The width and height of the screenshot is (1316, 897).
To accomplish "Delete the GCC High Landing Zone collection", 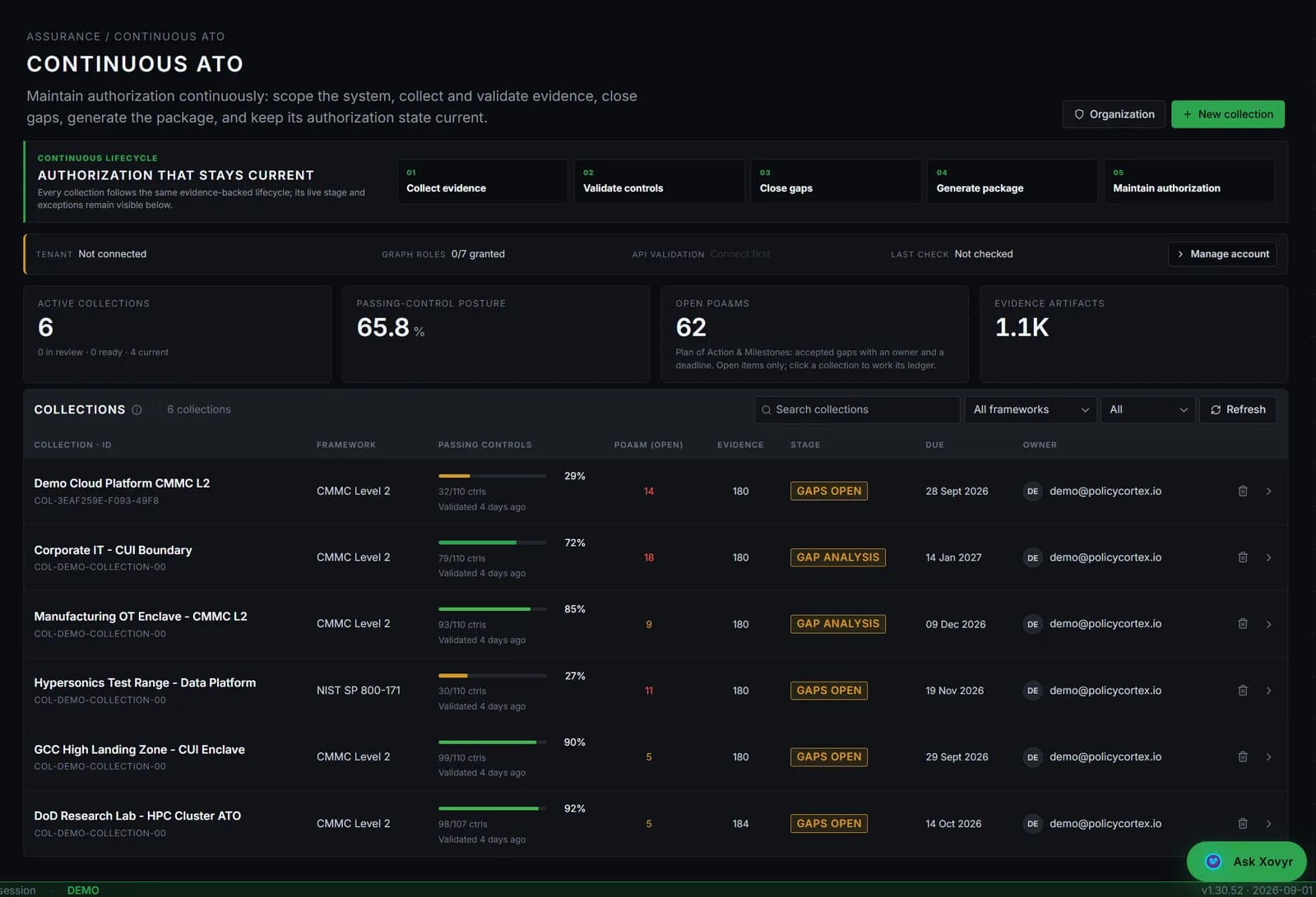I will [x=1243, y=756].
